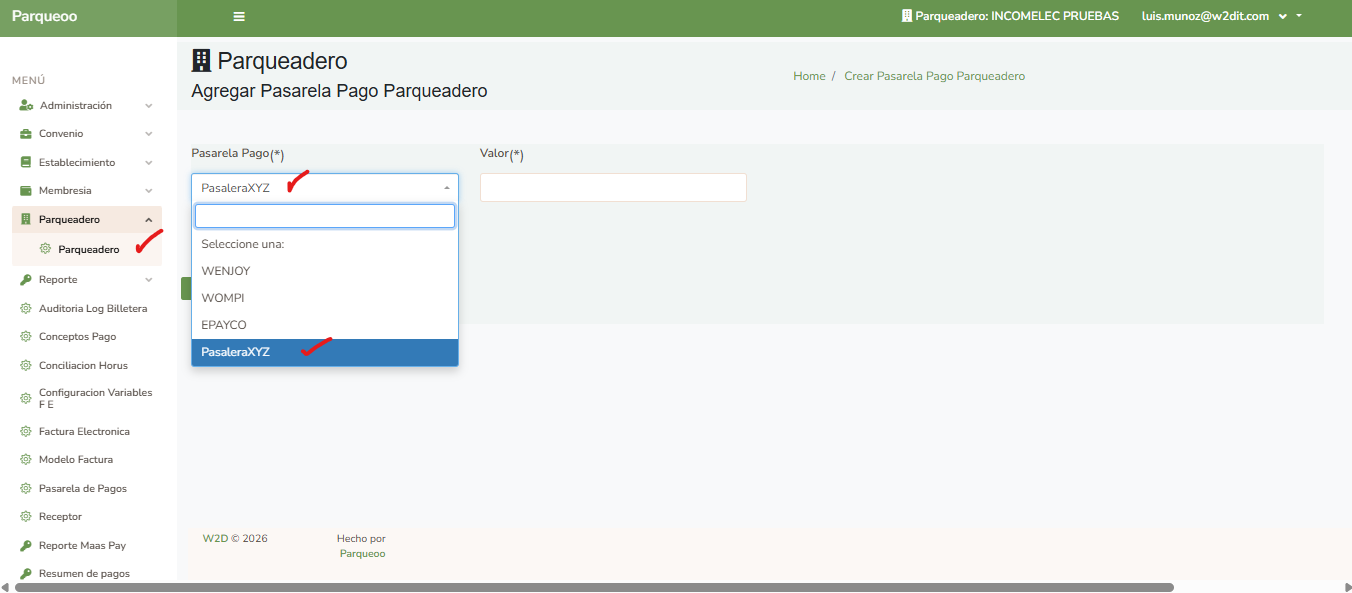Screen dimensions: 1352x593
Task: Choose EPAYCO payment gateway option
Action: coord(224,325)
